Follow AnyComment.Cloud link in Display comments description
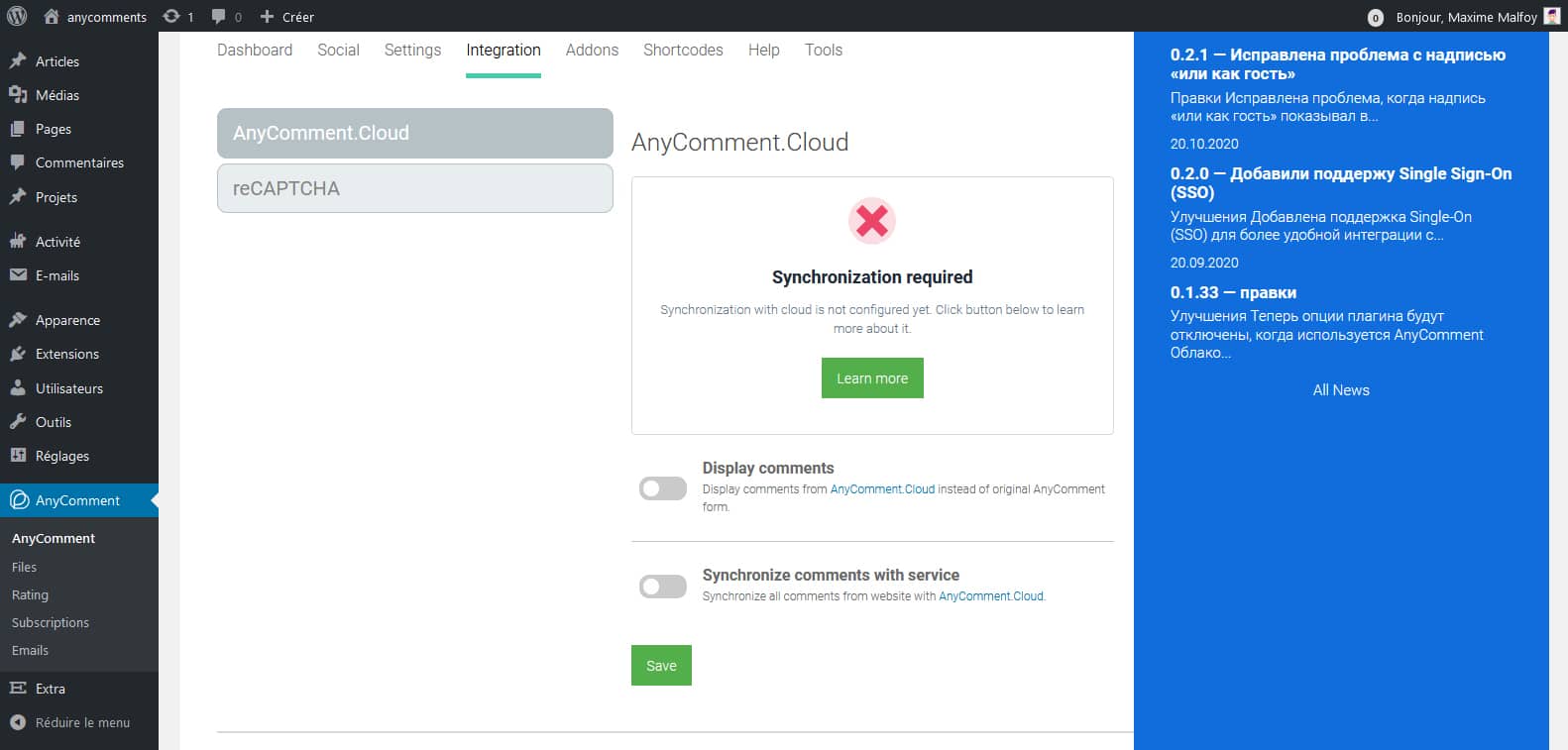The image size is (1568, 750). click(882, 489)
